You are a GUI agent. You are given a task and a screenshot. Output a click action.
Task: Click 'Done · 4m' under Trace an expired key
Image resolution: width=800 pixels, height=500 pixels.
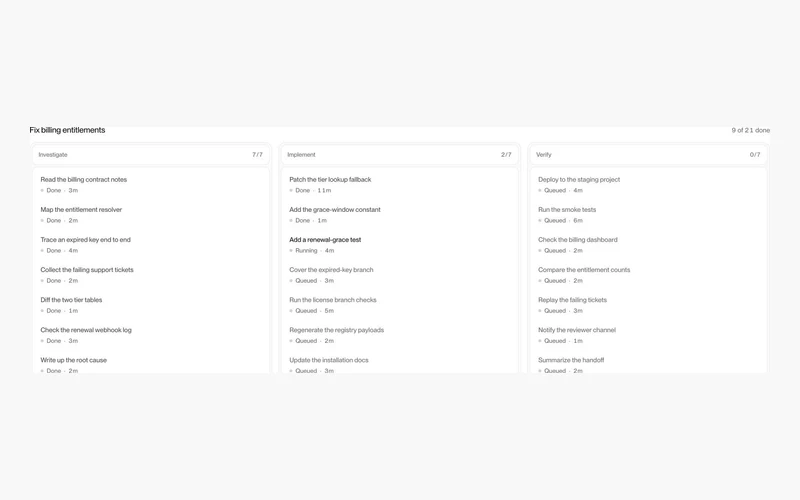62,251
